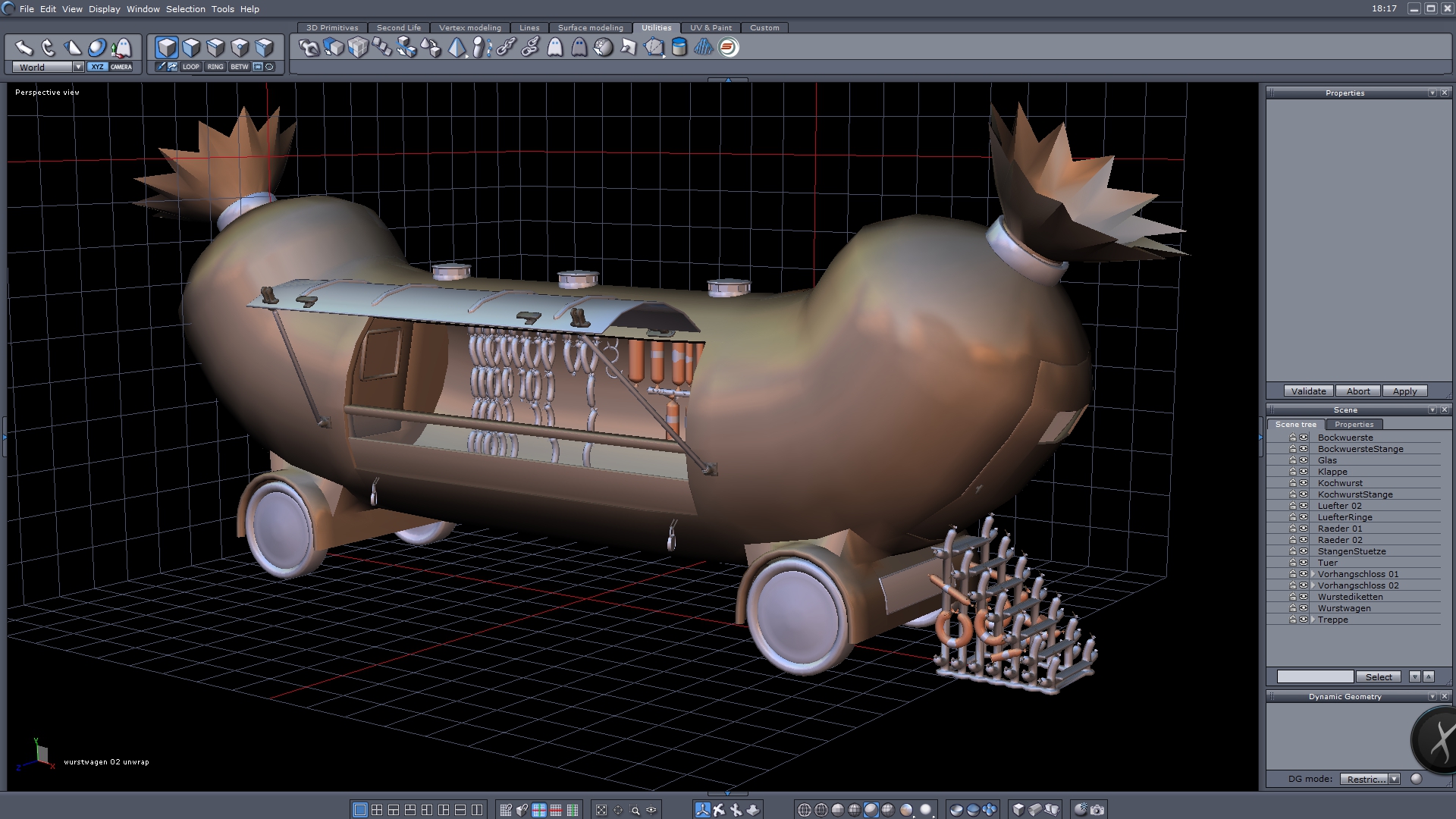Click the round DG mode indicator
This screenshot has width=1456, height=819.
coord(1416,779)
